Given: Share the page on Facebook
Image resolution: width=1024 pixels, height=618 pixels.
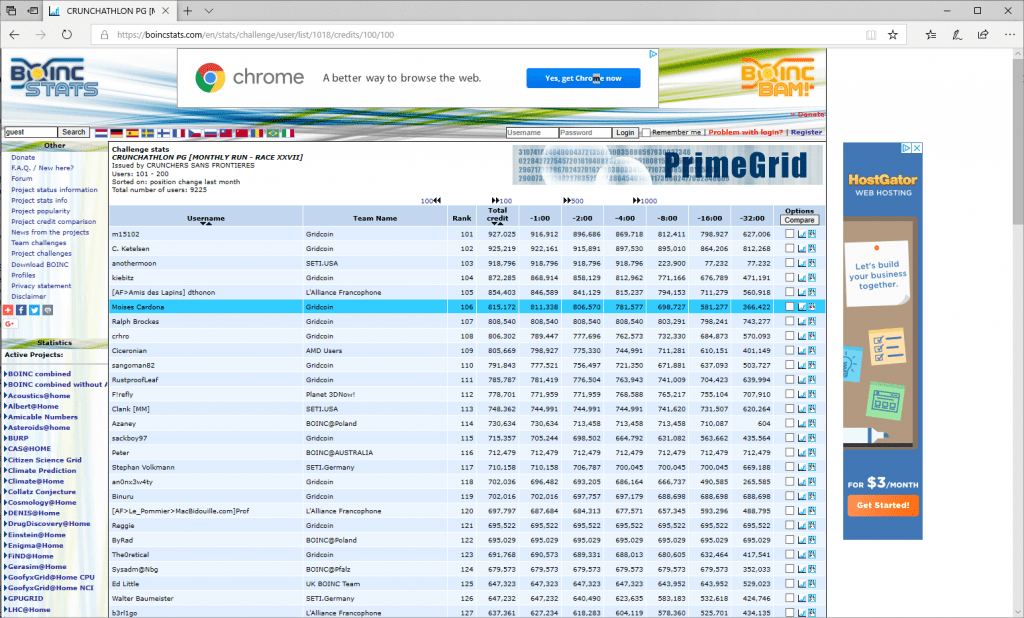Looking at the screenshot, I should (21, 310).
